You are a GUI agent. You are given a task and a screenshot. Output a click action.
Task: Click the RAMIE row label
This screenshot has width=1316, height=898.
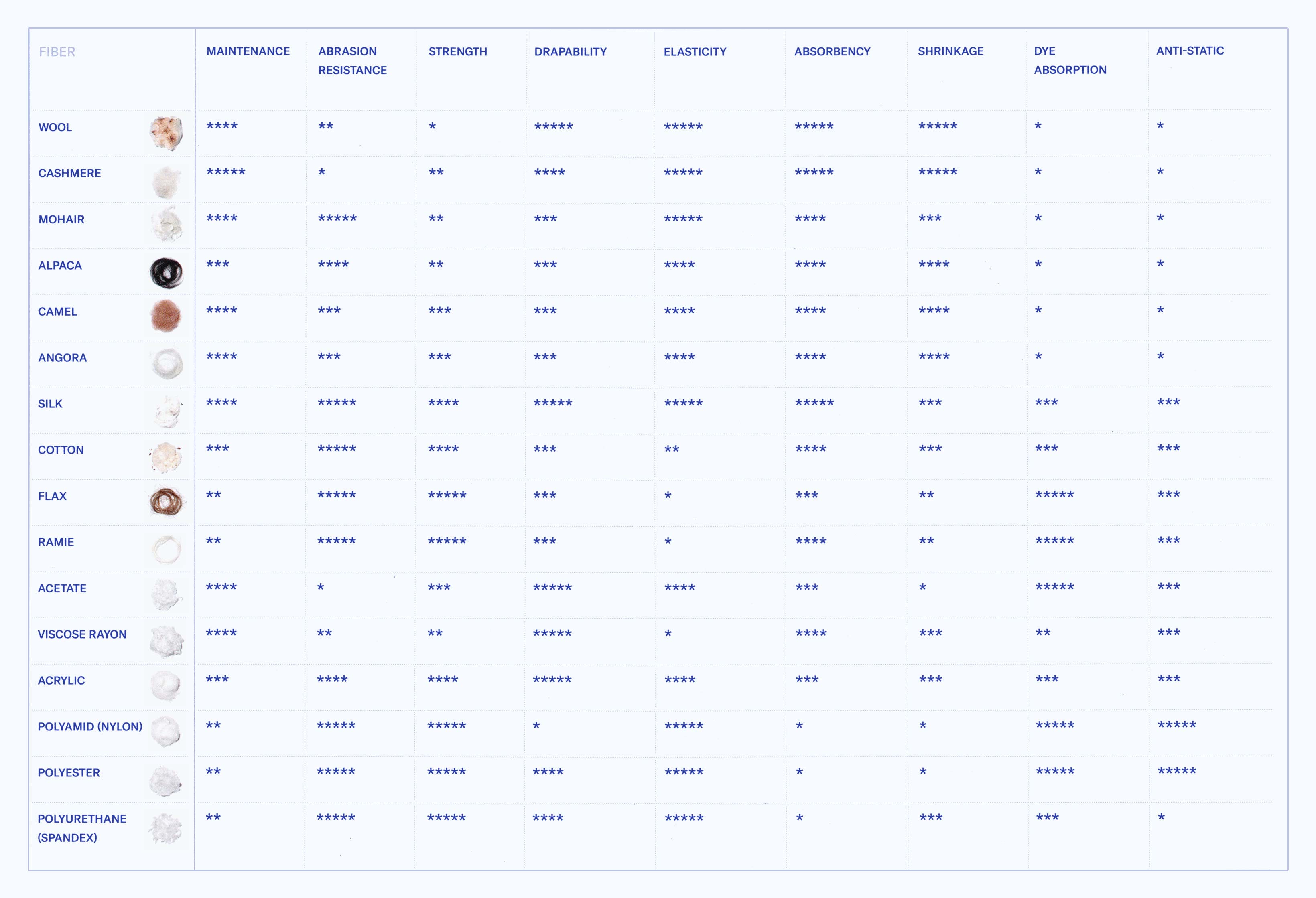click(55, 542)
